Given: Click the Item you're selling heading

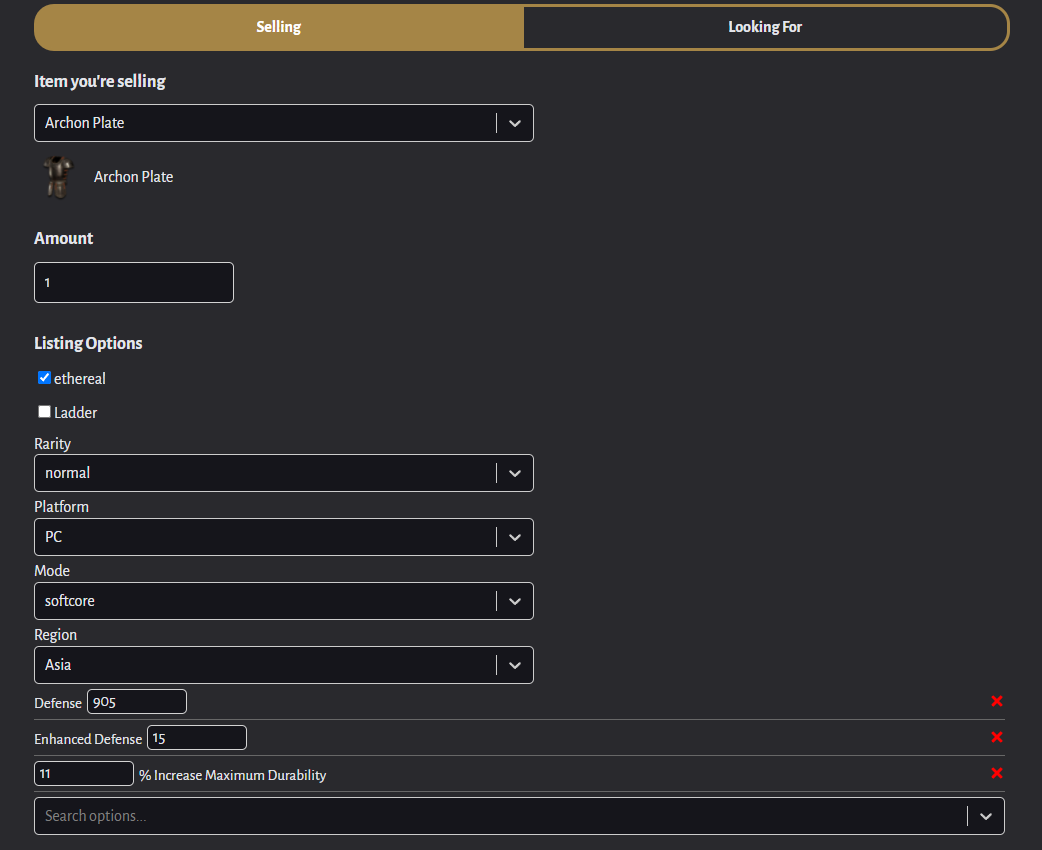Looking at the screenshot, I should coord(100,81).
